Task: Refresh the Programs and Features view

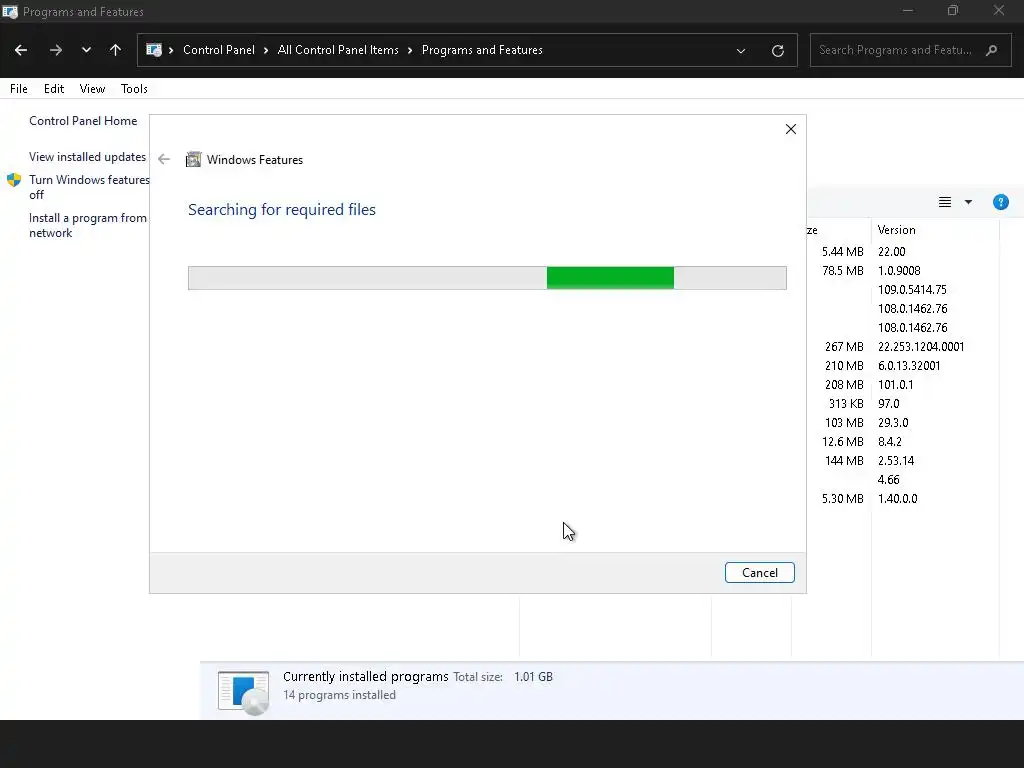Action: point(777,50)
